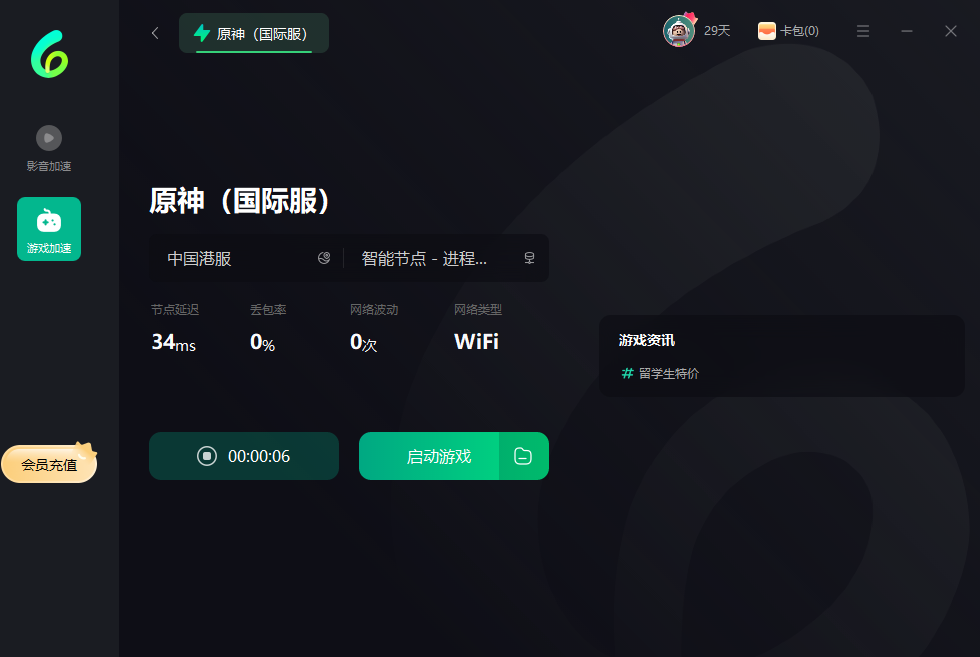Screen dimensions: 980x657
Task: Minimize the accelerator window
Action: [907, 31]
